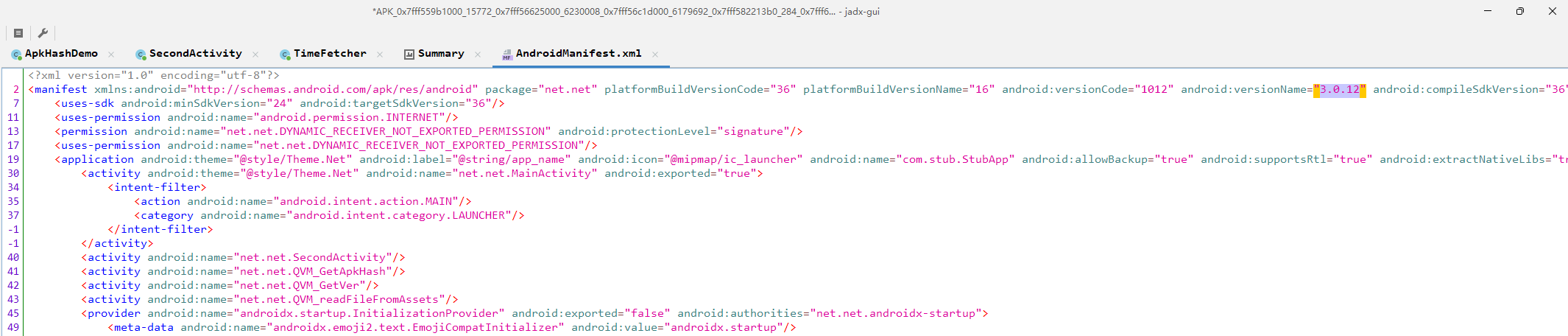Click line number 45 in gutter

pyautogui.click(x=13, y=314)
